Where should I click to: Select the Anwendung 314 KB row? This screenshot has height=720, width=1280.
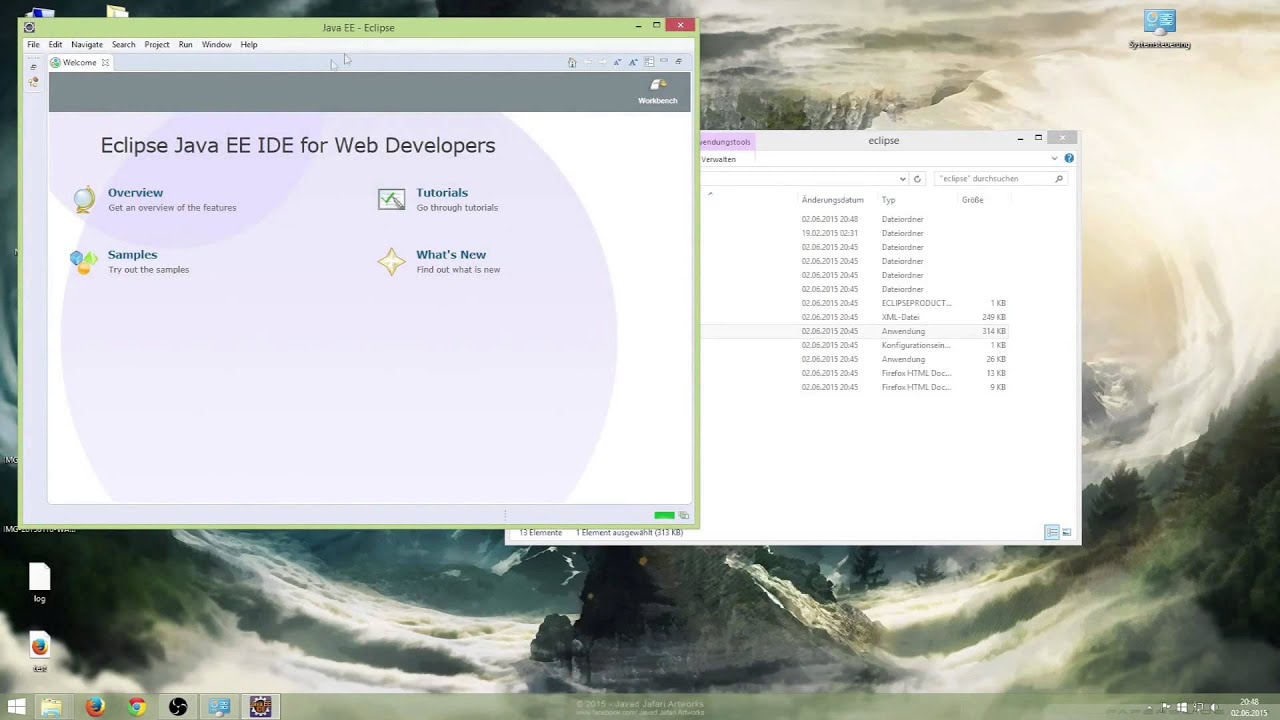click(854, 331)
